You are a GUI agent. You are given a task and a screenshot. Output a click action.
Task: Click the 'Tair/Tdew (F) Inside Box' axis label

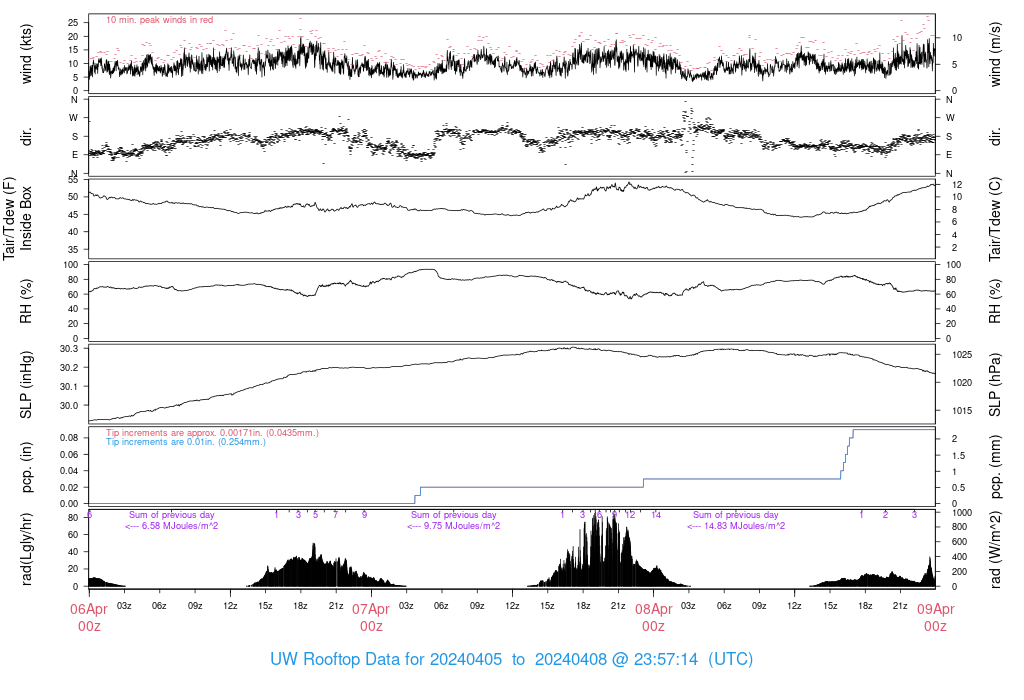pos(18,219)
